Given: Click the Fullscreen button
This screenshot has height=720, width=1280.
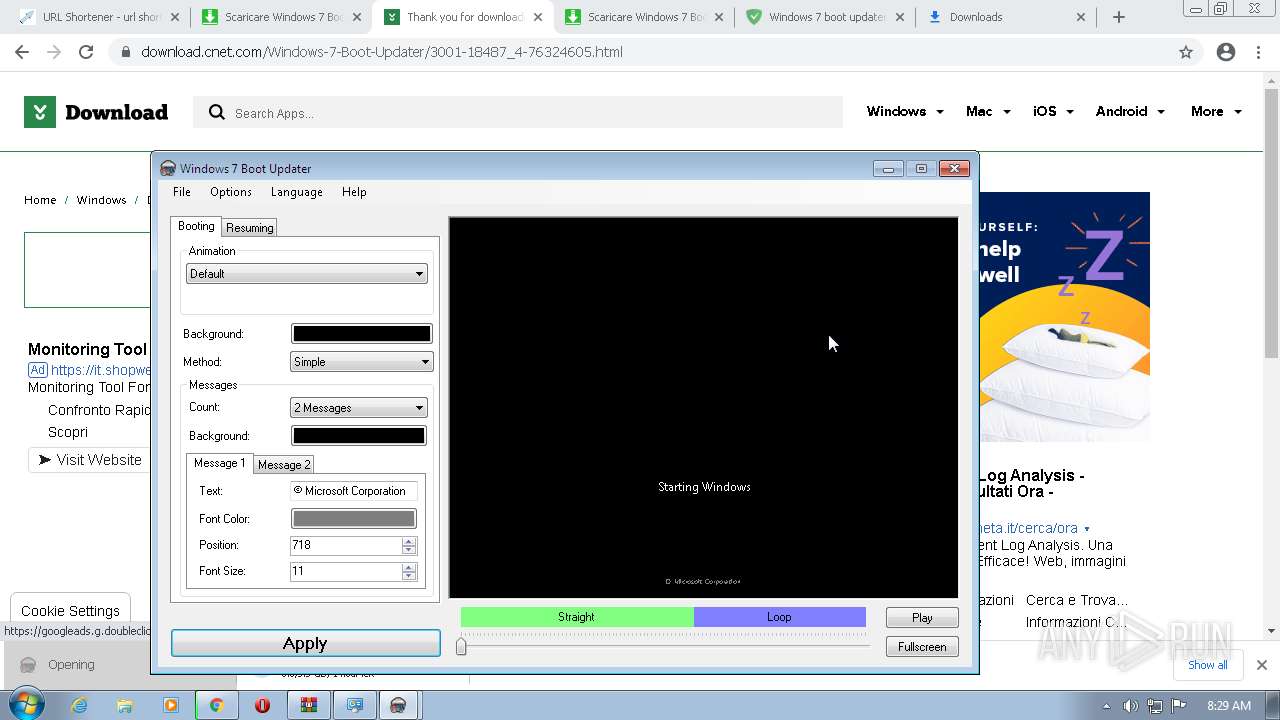Looking at the screenshot, I should click(922, 647).
